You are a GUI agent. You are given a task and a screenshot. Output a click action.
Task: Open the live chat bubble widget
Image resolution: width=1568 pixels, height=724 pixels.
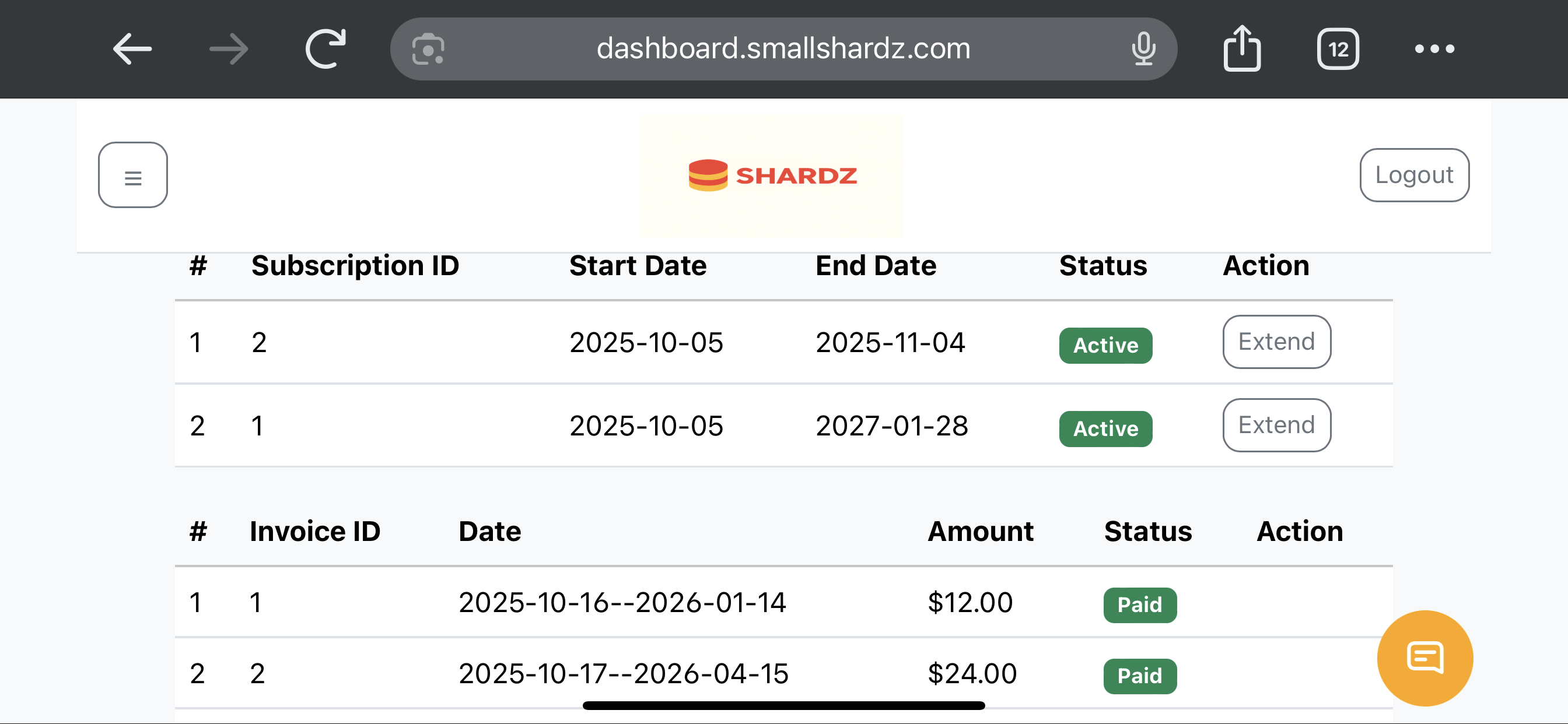[x=1425, y=658]
